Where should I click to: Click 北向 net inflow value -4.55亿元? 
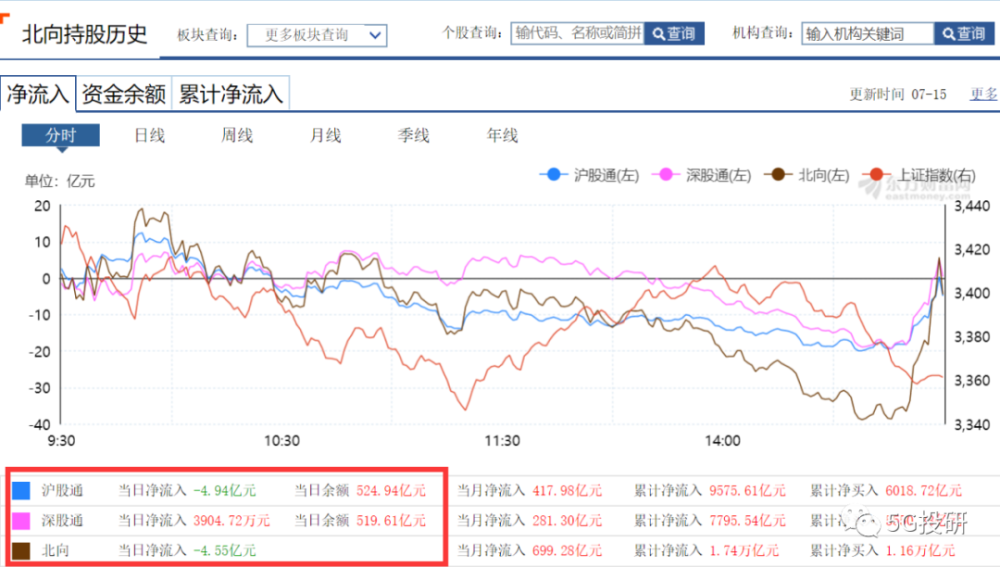coord(224,550)
